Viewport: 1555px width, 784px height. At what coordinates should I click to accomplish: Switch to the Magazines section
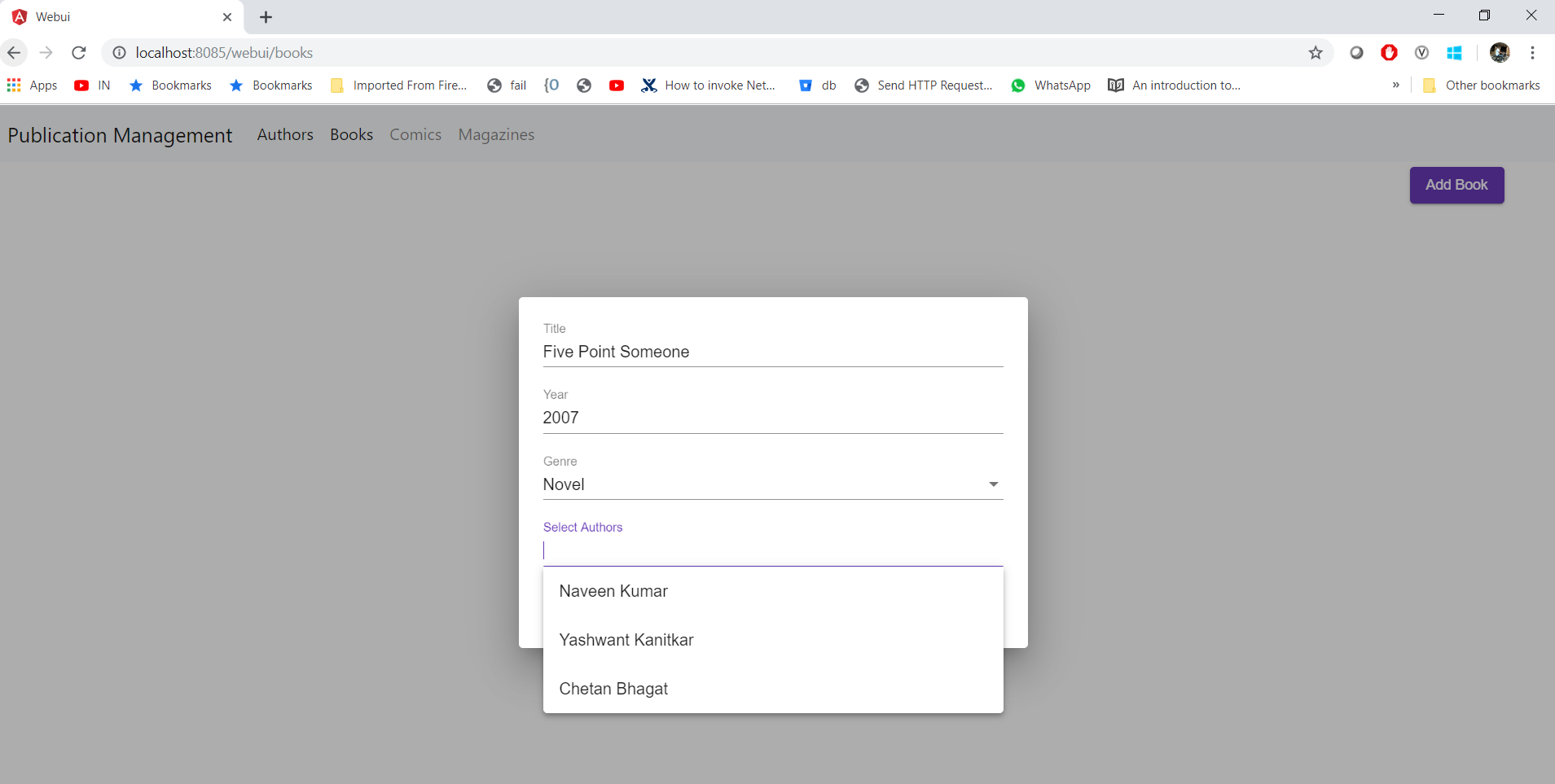496,134
